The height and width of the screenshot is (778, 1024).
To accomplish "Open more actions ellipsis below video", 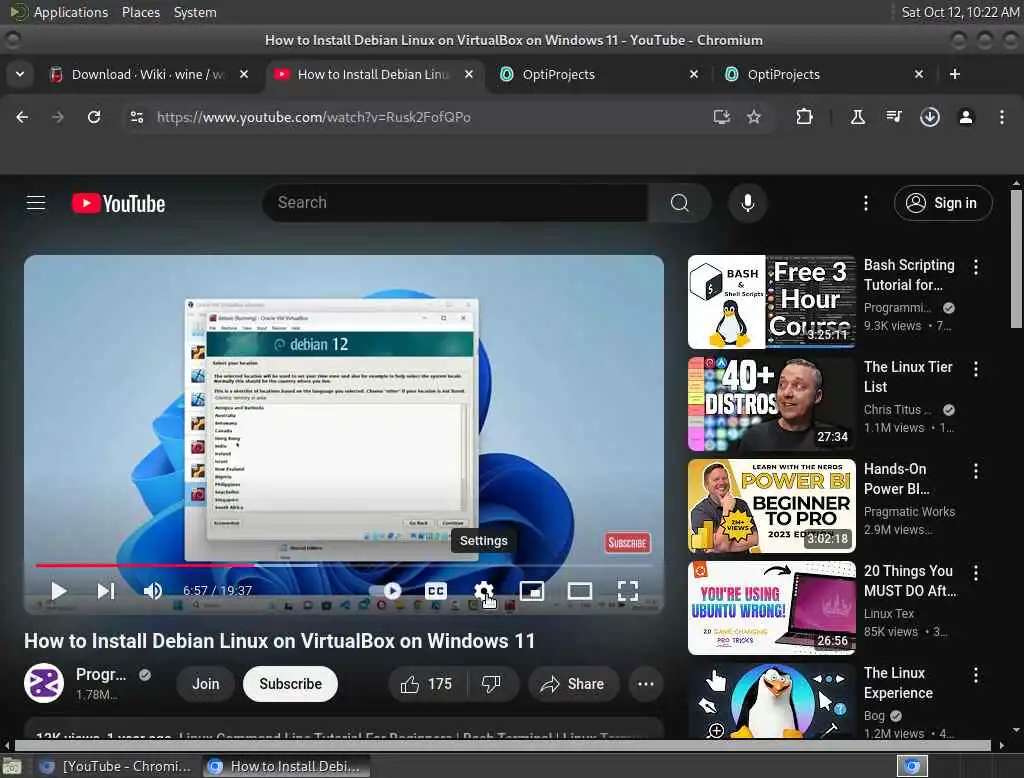I will (x=646, y=684).
